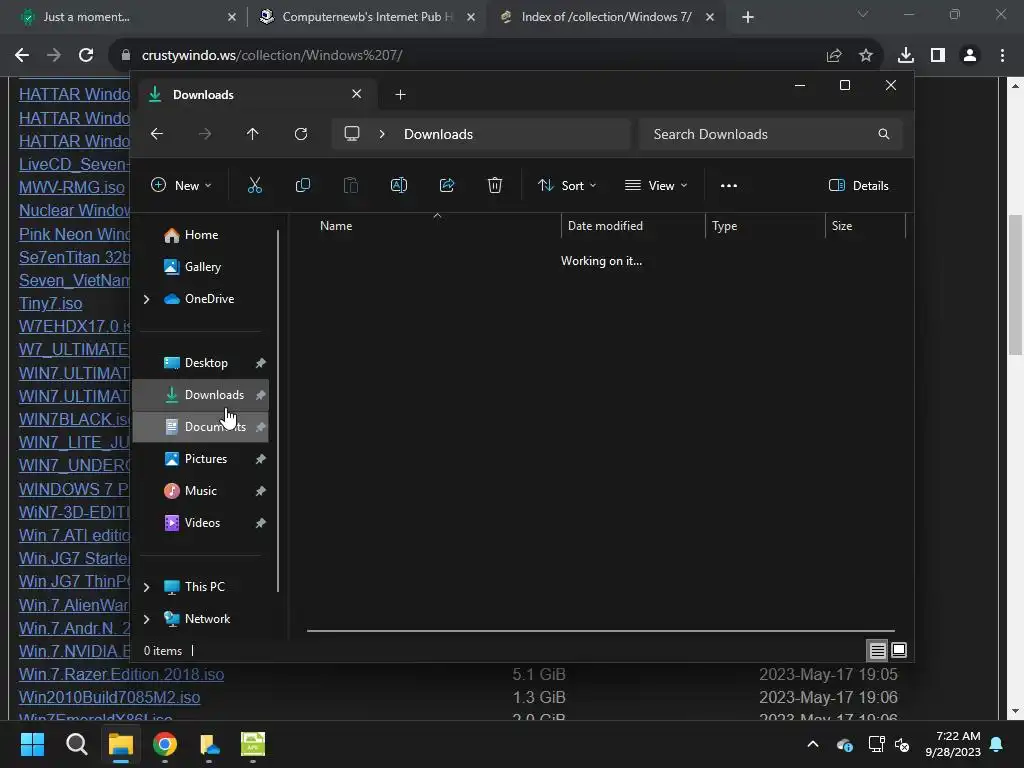Select the Index of /collection/Windows 7/ tab

(605, 17)
